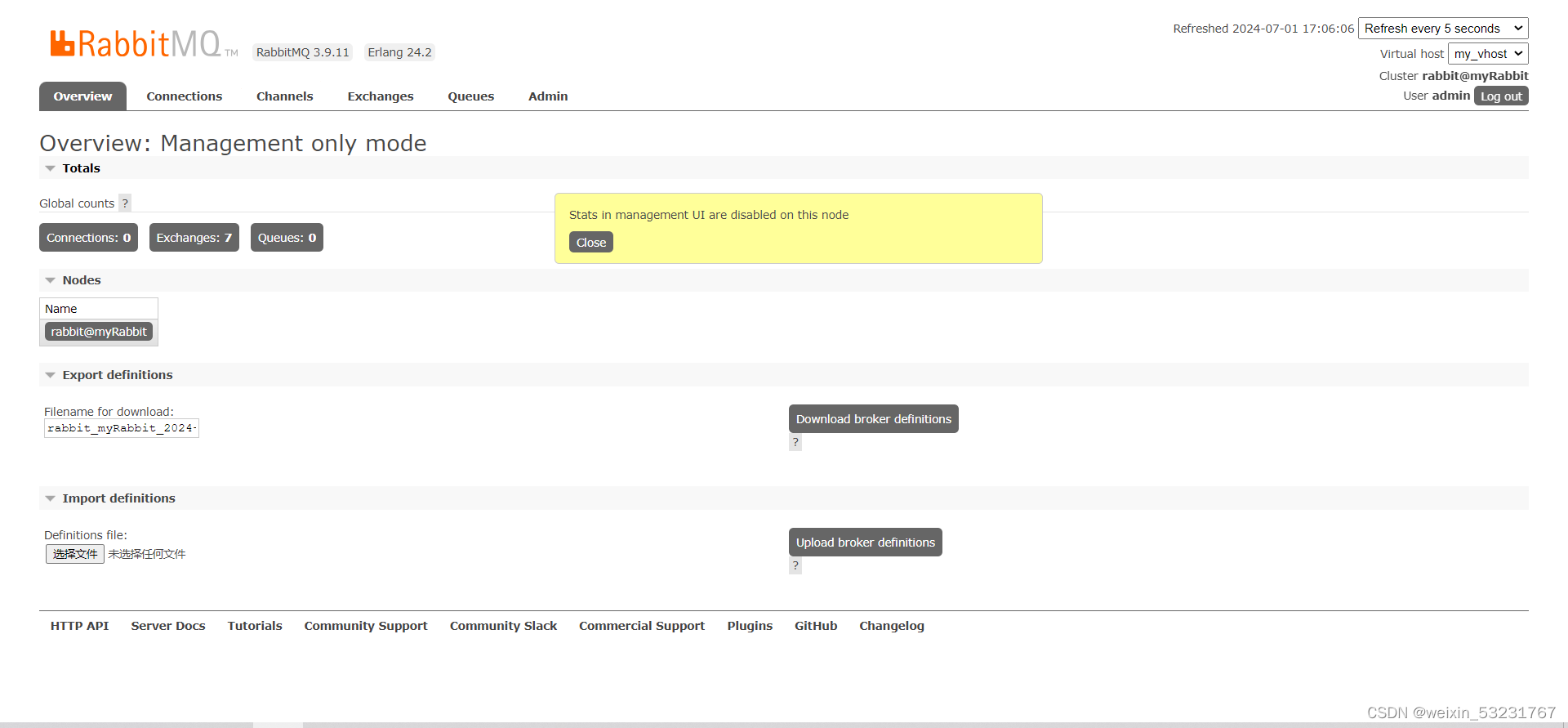Open the Server Docs link
This screenshot has width=1568, height=728.
pos(168,626)
